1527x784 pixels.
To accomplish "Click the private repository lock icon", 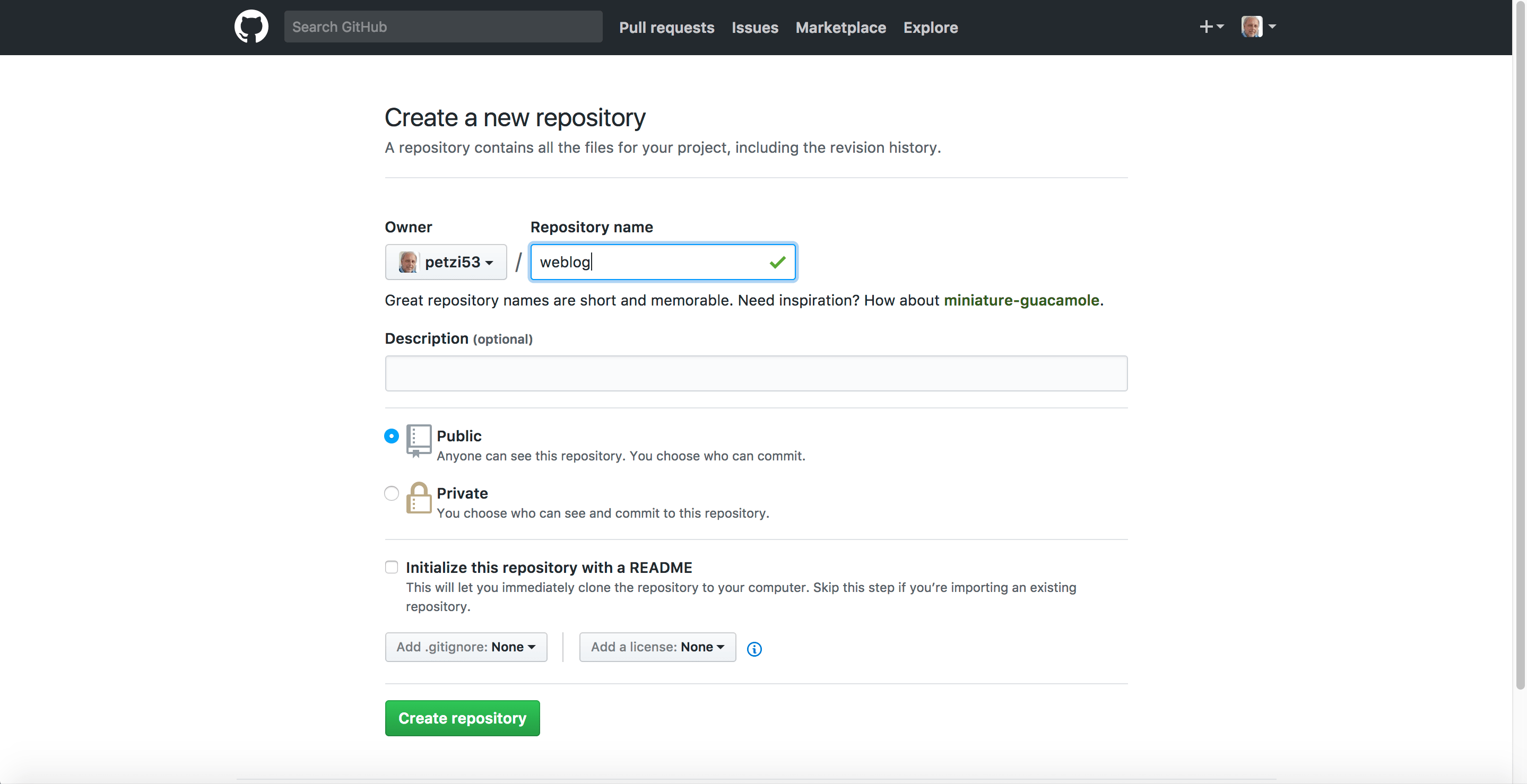I will point(419,498).
